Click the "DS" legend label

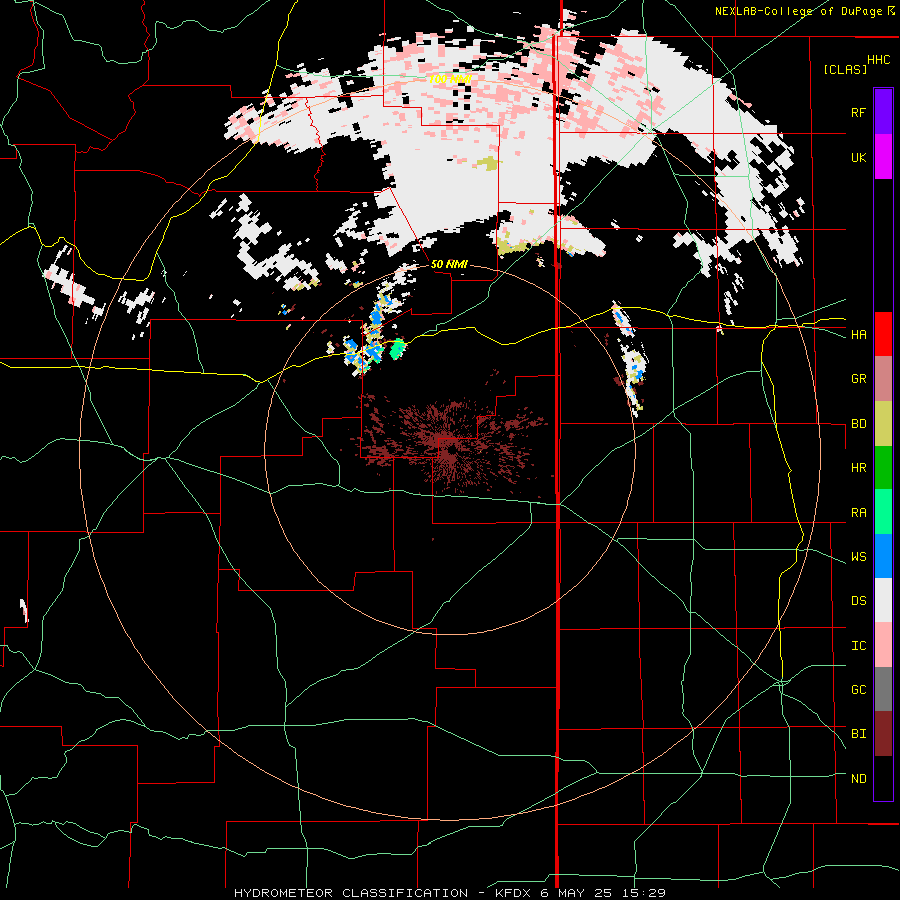858,601
